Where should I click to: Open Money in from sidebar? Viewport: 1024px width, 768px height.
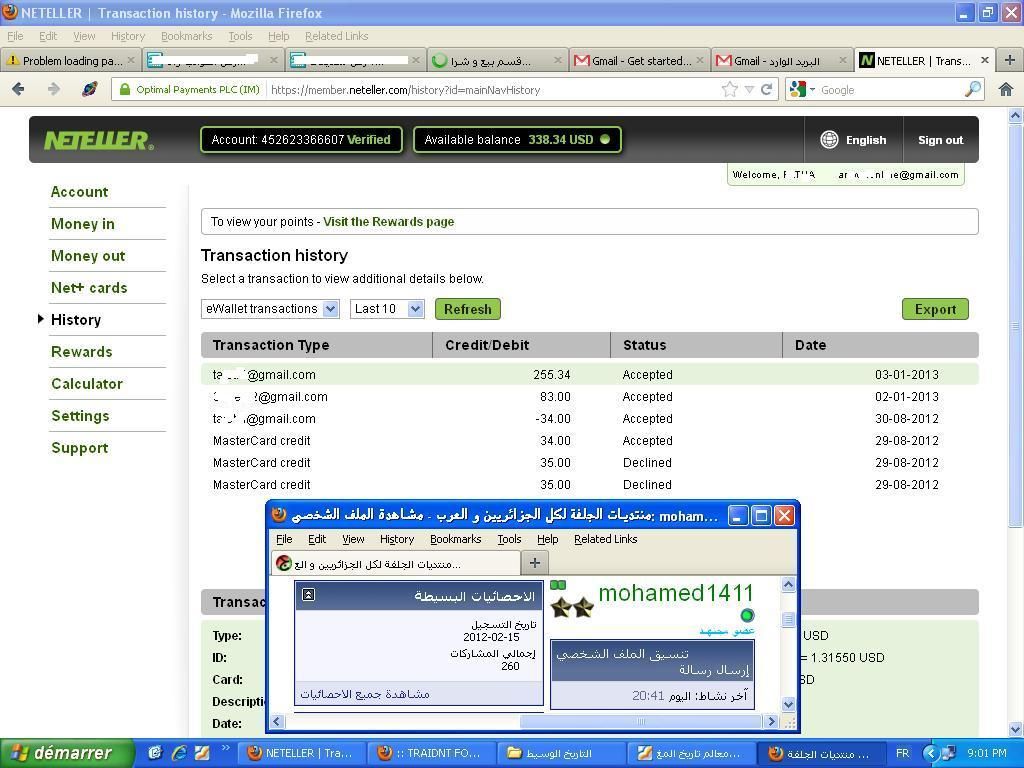tap(83, 224)
